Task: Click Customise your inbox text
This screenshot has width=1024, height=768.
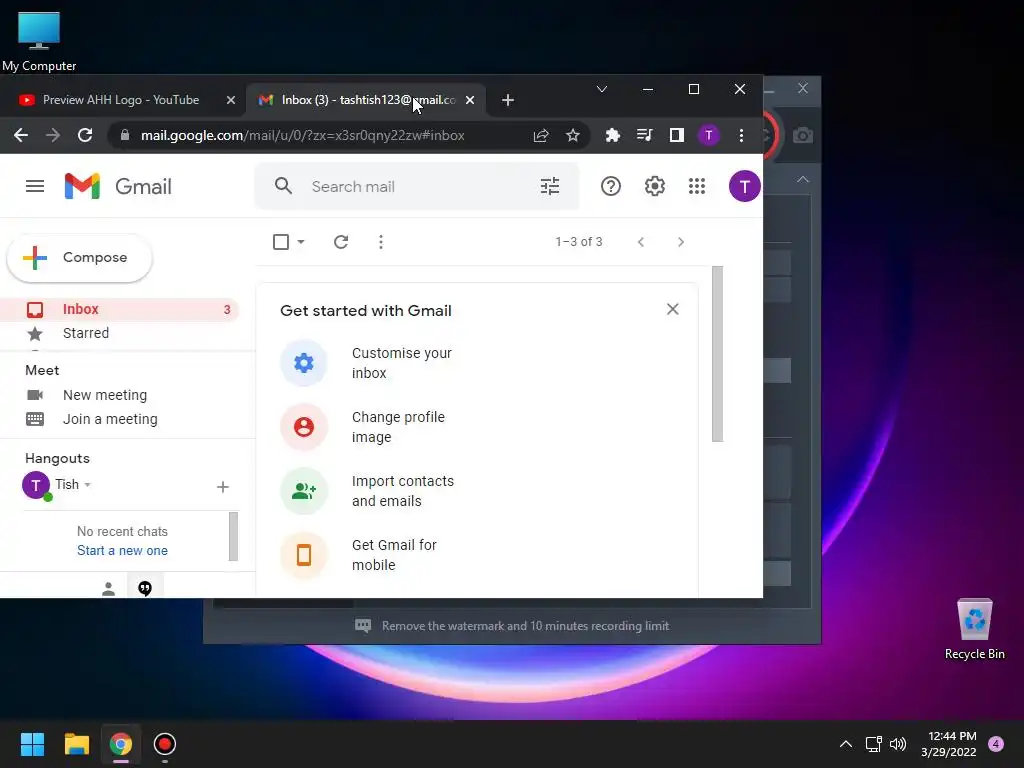Action: coord(402,363)
